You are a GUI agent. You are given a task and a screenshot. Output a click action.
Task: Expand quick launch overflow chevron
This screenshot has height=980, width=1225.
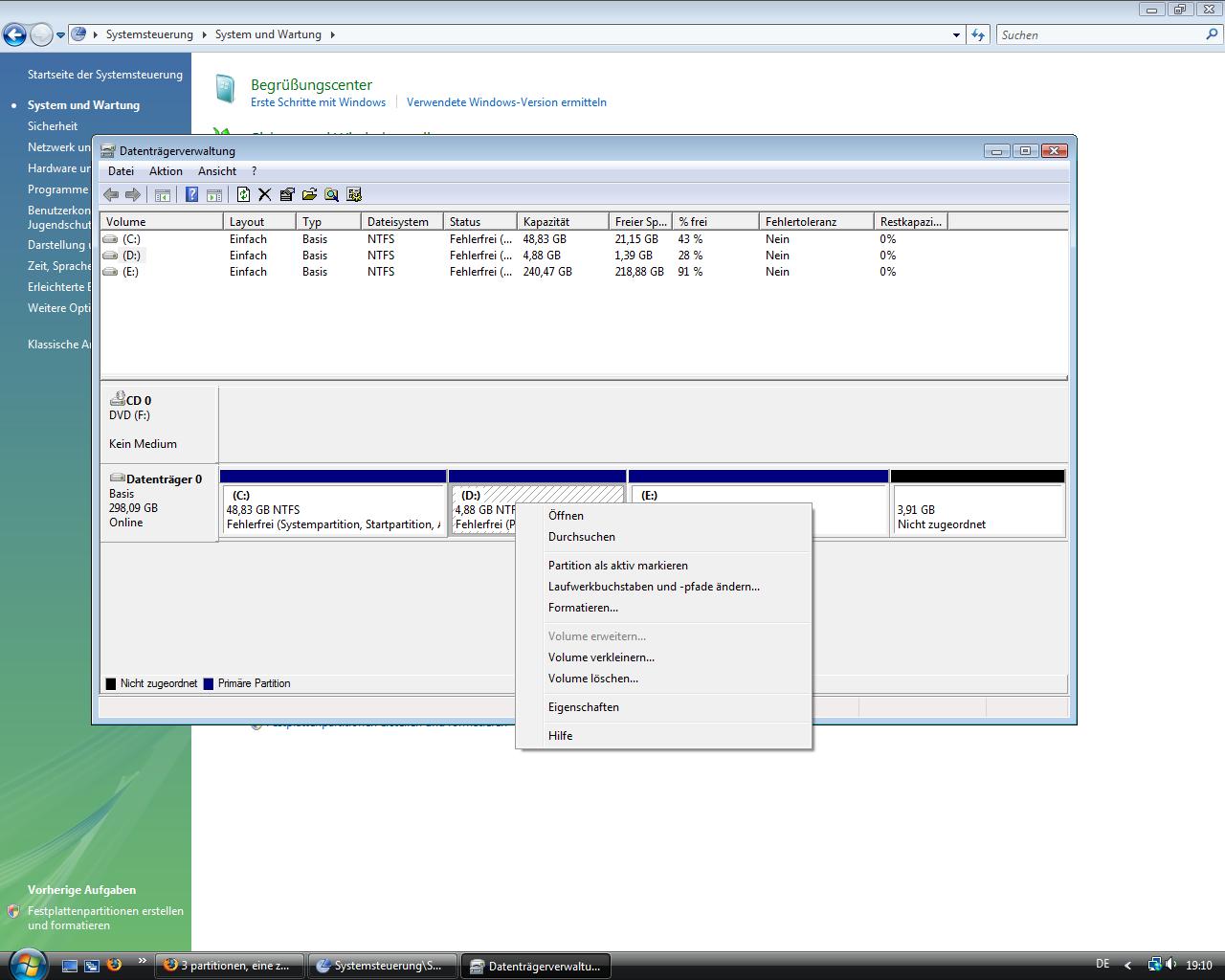[143, 961]
